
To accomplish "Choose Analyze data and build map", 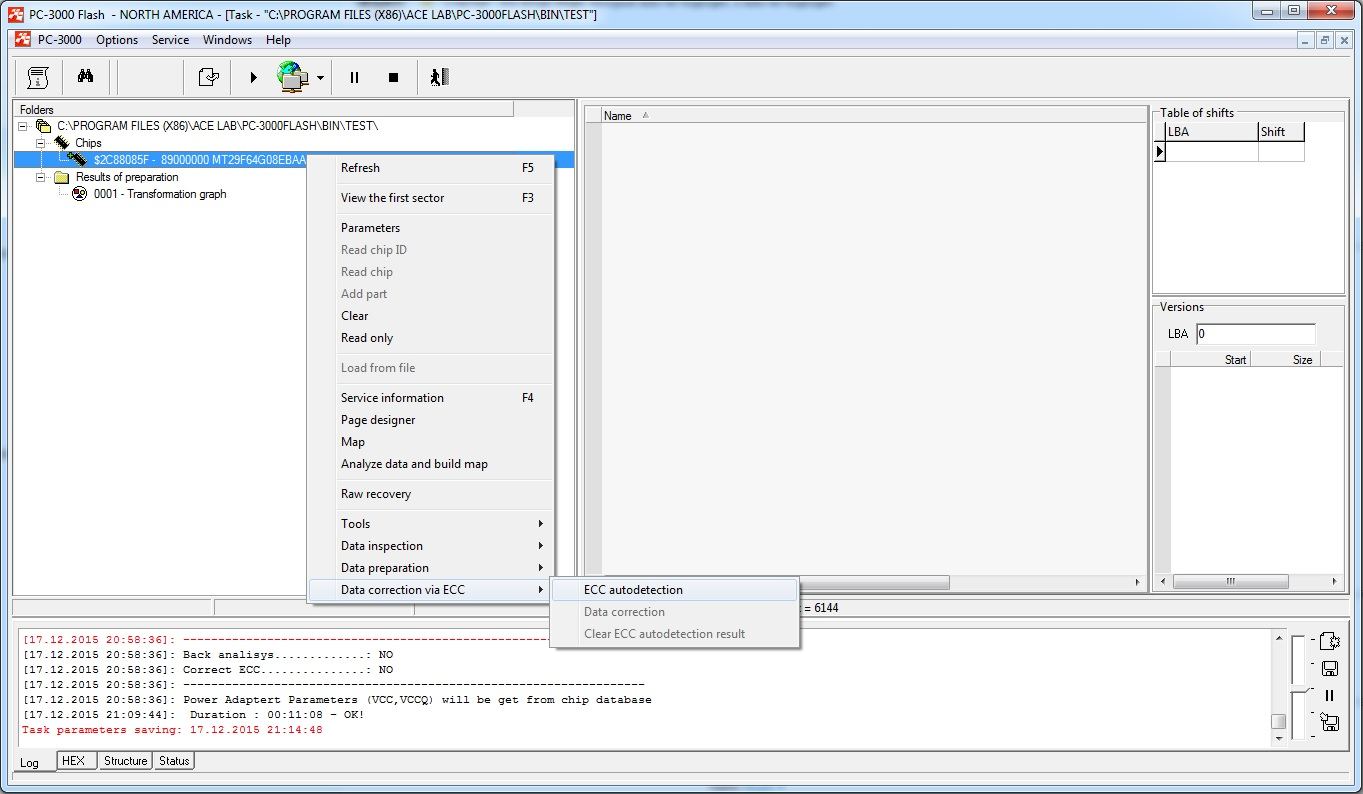I will point(431,464).
